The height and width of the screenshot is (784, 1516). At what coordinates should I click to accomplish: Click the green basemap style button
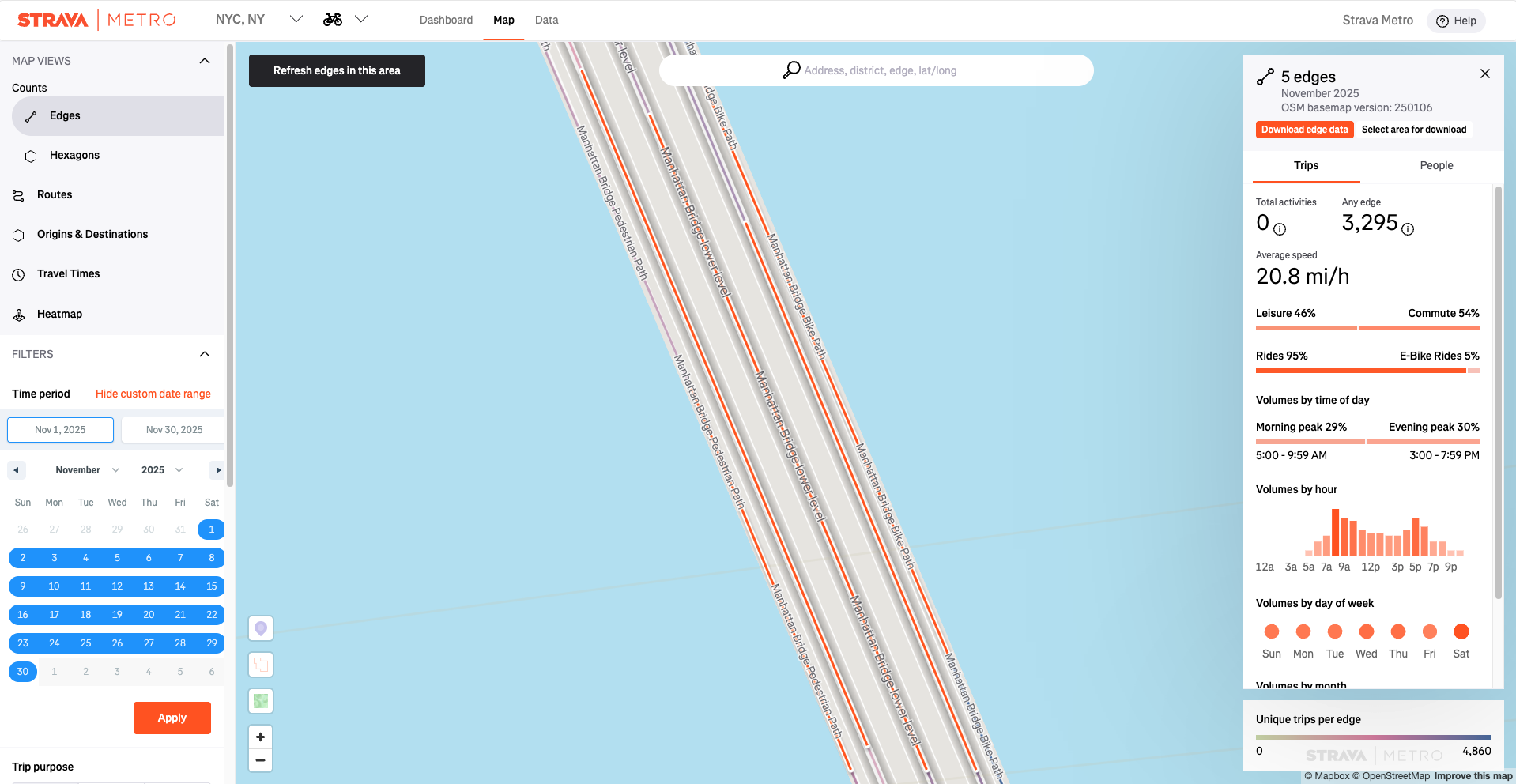(261, 701)
